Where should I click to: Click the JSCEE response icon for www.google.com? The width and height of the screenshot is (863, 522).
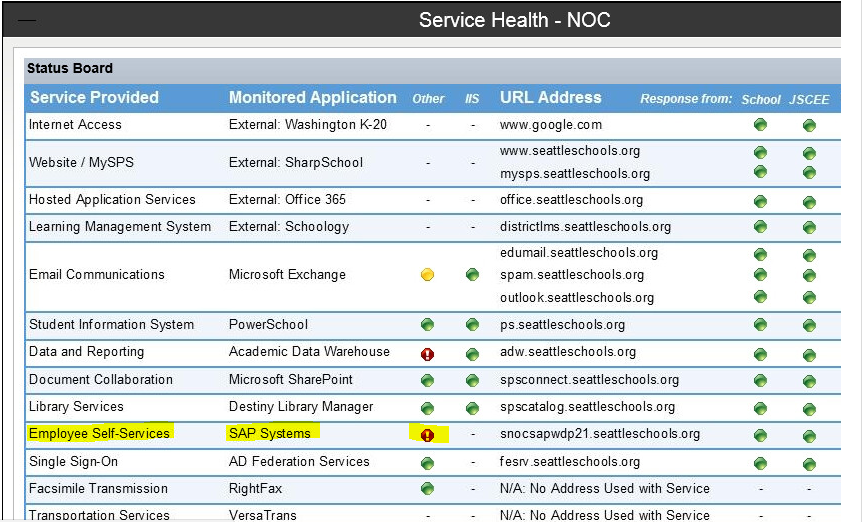point(809,126)
